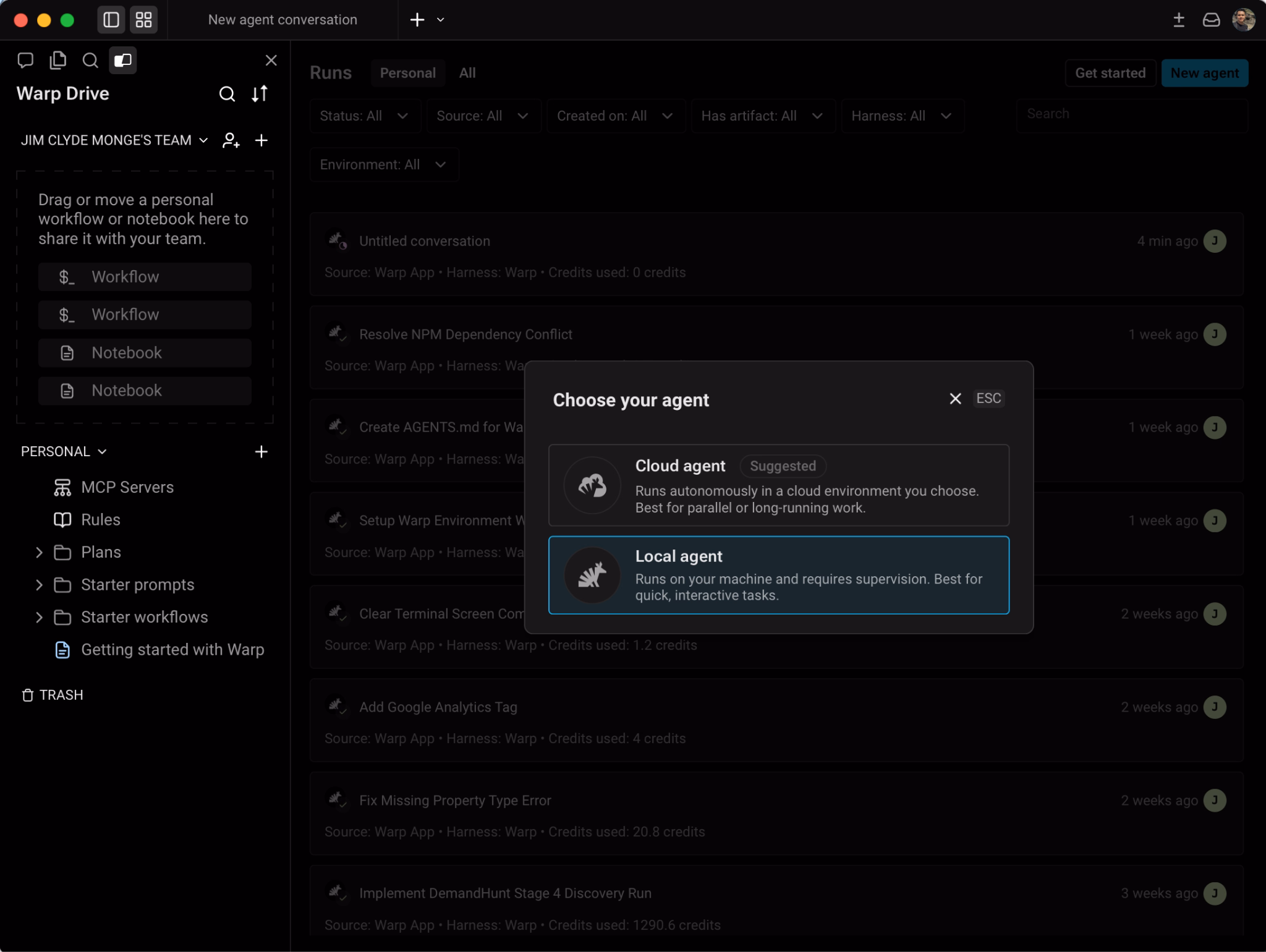1266x952 pixels.
Task: Collapse the PERSONAL section
Action: (x=64, y=452)
